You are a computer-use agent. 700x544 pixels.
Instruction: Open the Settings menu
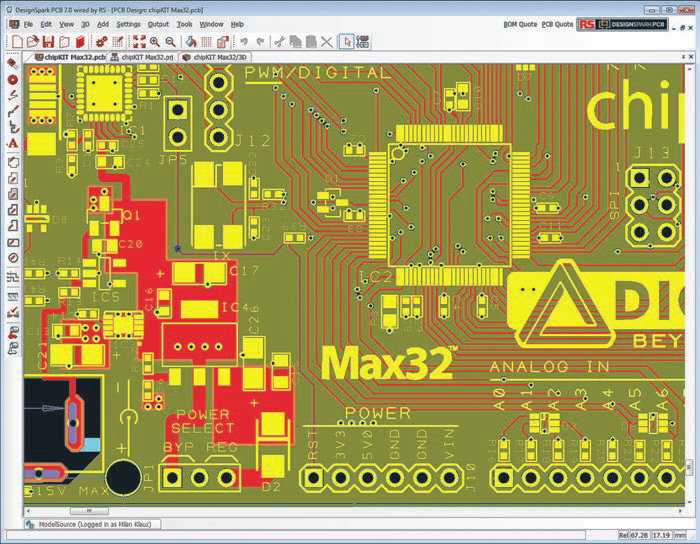pyautogui.click(x=128, y=25)
